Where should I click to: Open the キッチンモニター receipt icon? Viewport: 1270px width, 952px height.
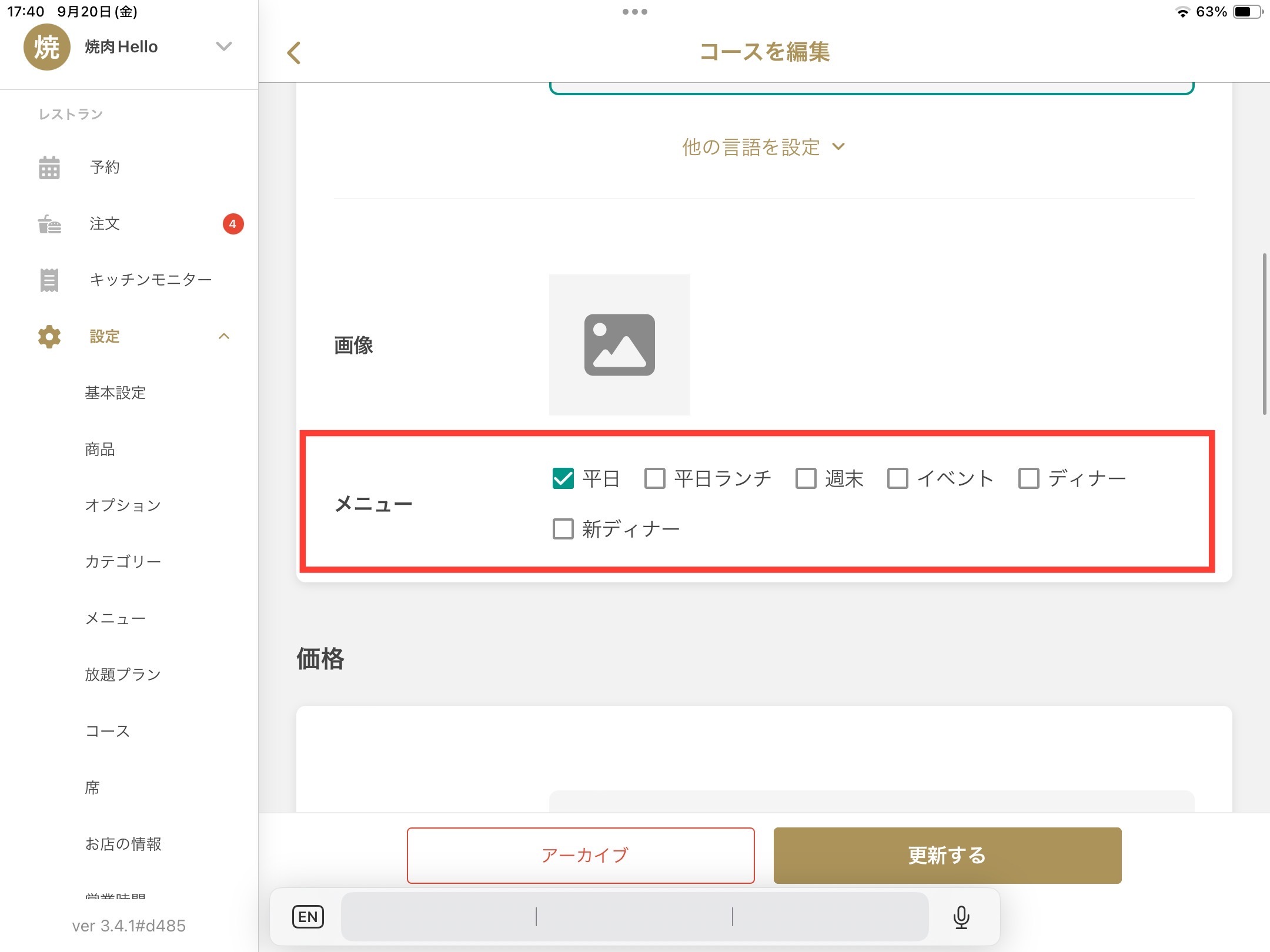click(x=49, y=280)
